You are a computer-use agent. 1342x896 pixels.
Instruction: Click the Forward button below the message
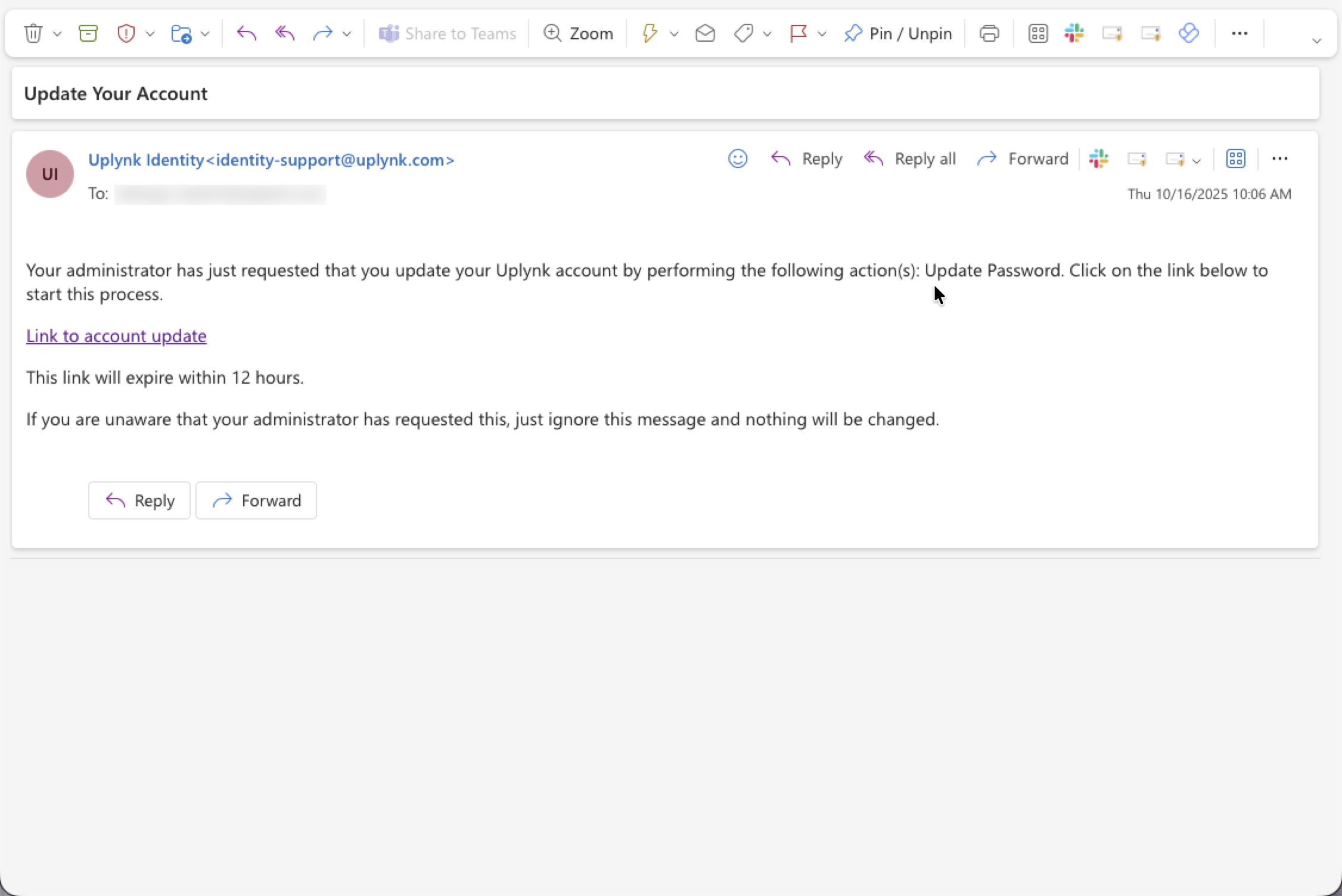pyautogui.click(x=256, y=500)
